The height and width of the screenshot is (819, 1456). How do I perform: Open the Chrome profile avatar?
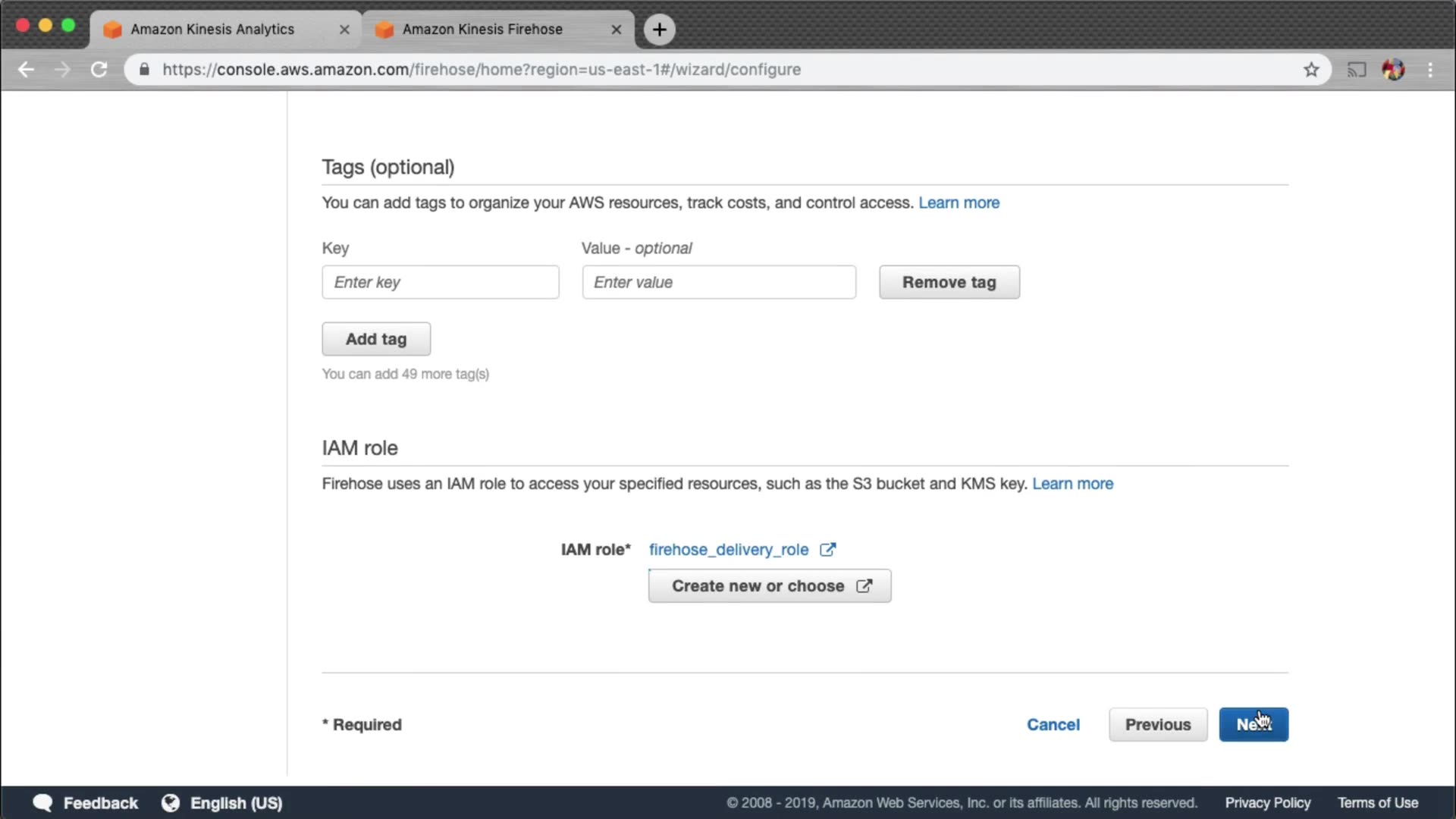click(1393, 70)
